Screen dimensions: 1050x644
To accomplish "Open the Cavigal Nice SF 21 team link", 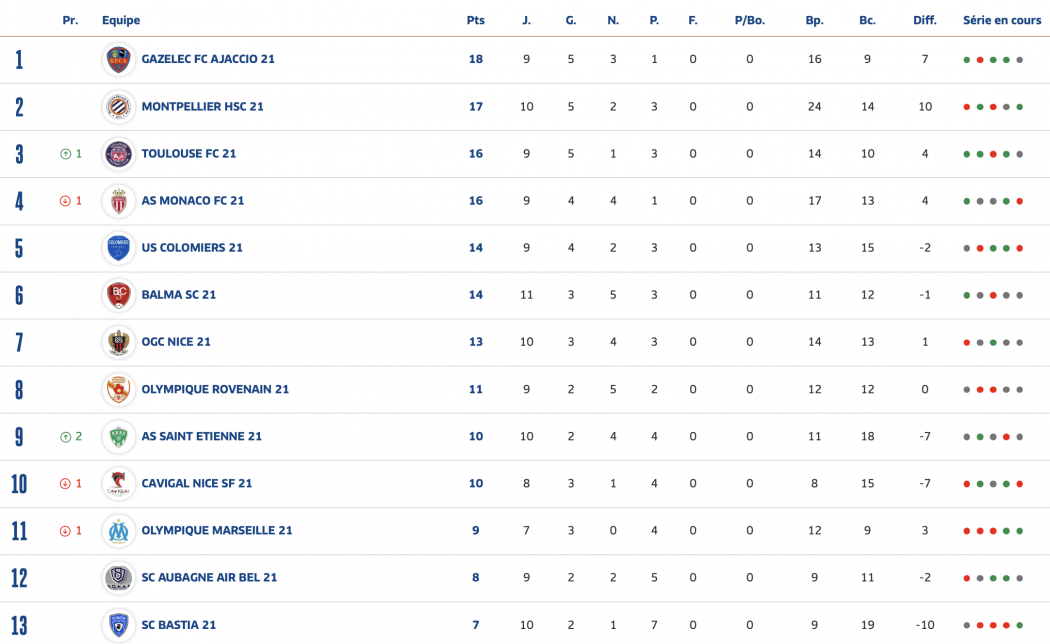I will pyautogui.click(x=197, y=484).
